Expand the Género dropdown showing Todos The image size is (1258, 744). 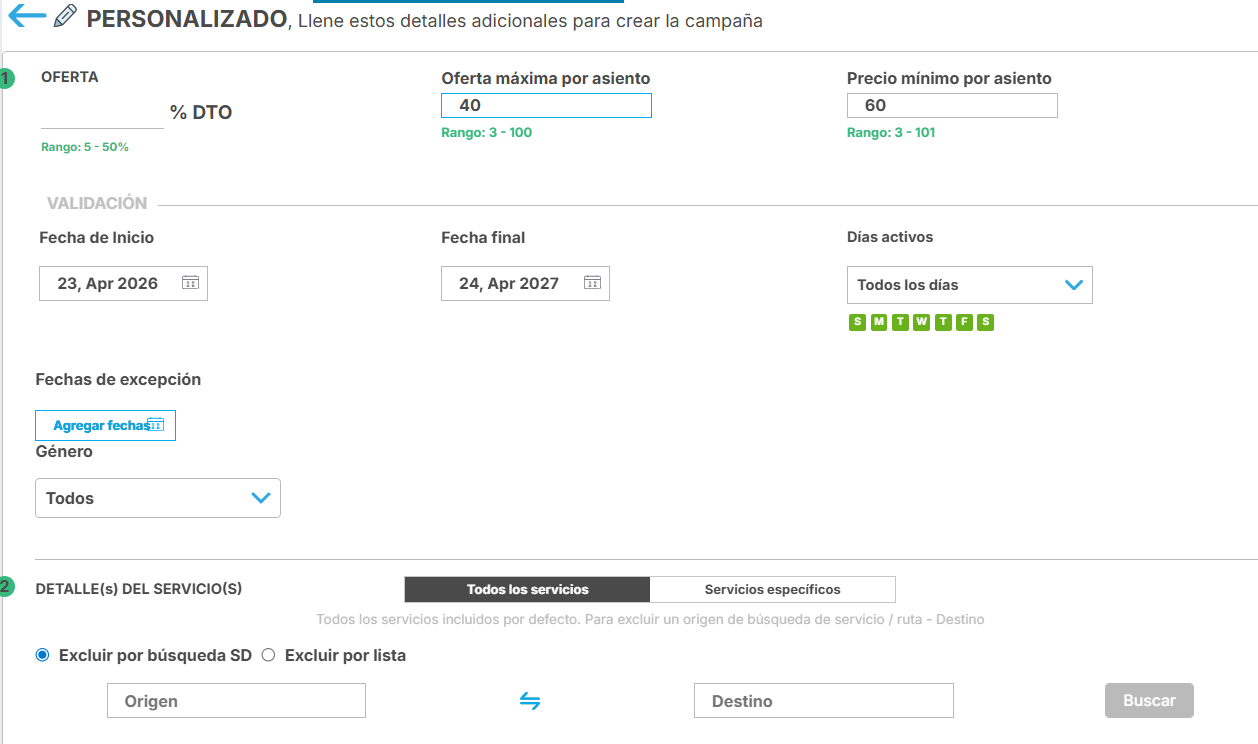157,497
